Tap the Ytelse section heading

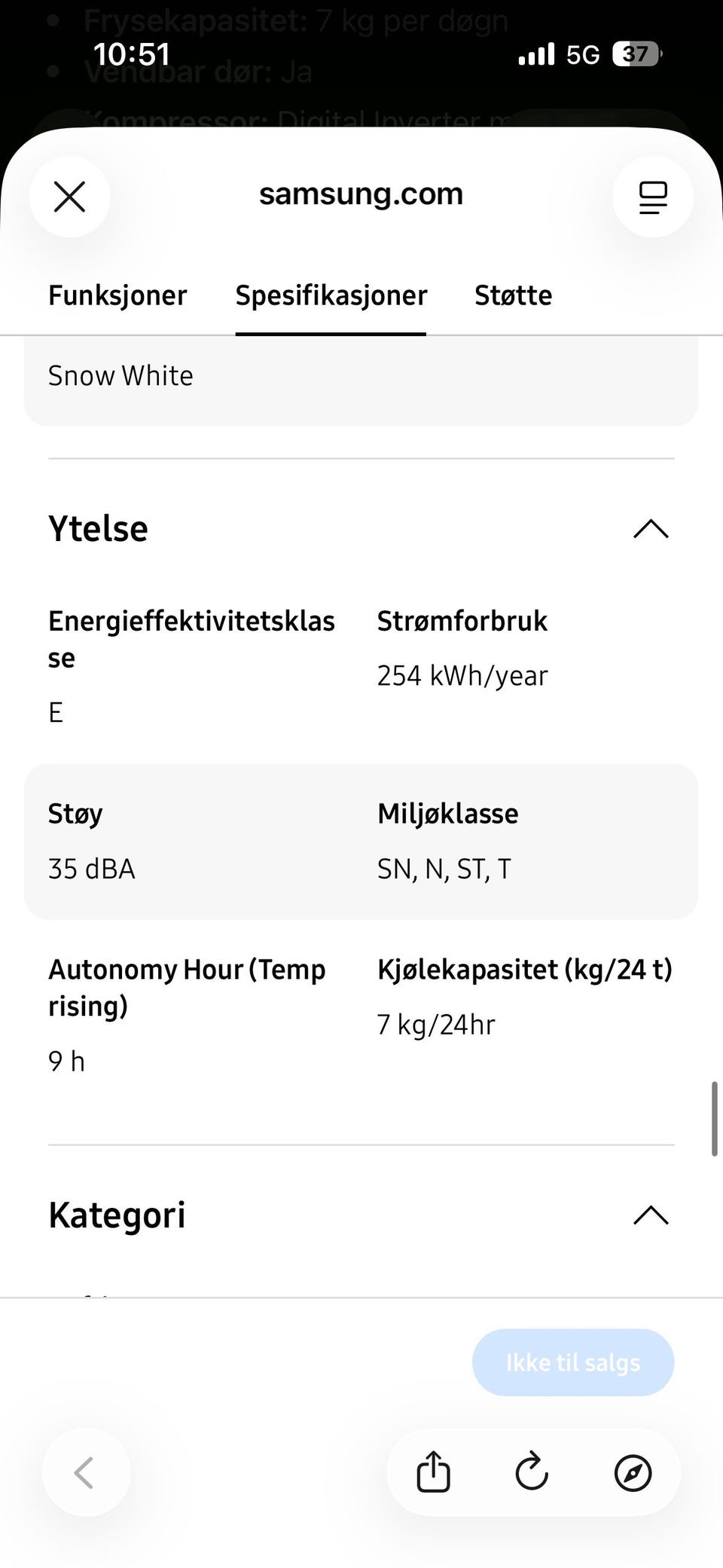pos(98,528)
